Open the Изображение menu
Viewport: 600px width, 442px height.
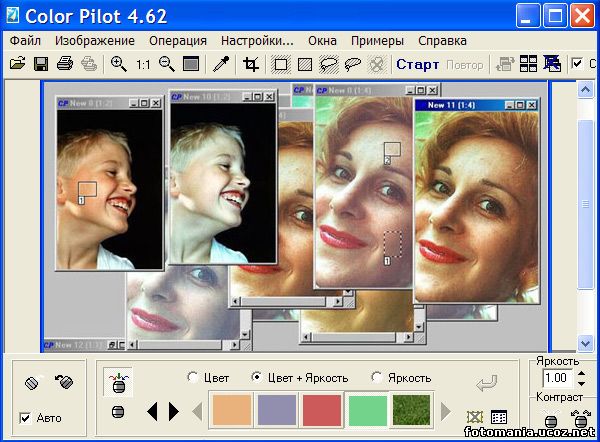[x=95, y=41]
